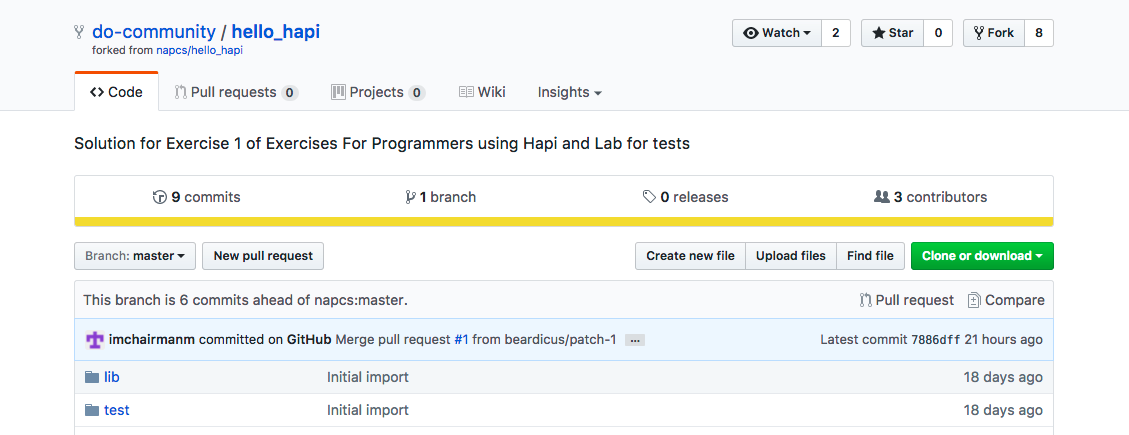
Task: Click the fork icon beside the repository name
Action: (79, 32)
